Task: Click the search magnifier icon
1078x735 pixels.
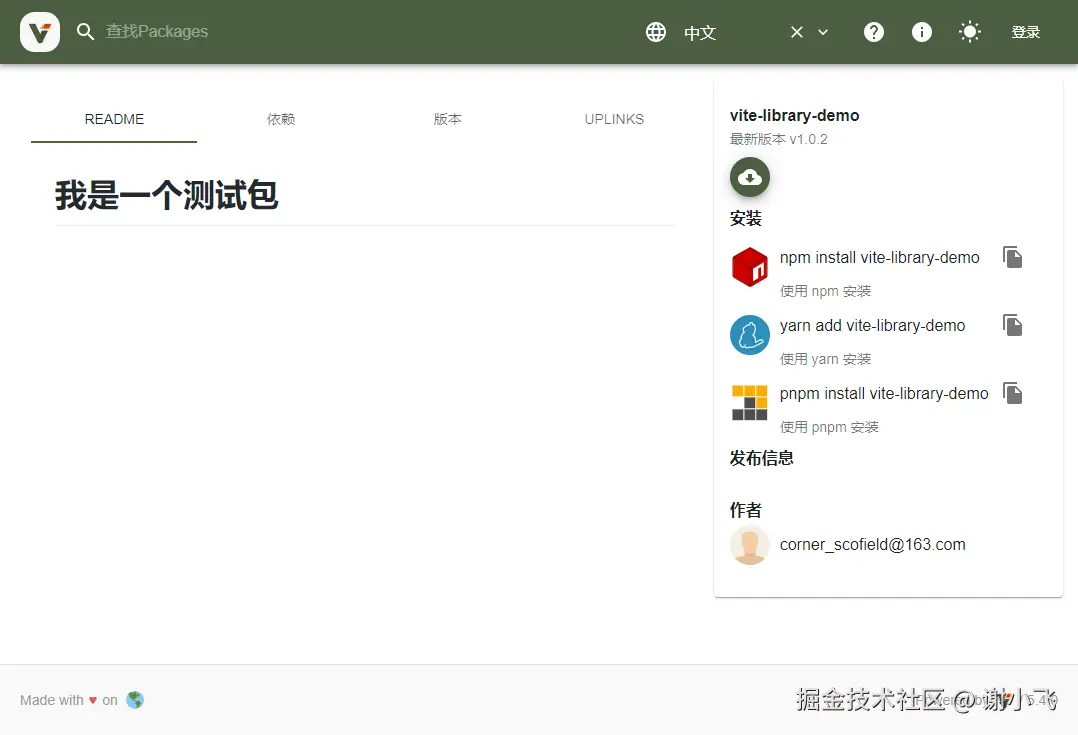Action: pyautogui.click(x=85, y=31)
